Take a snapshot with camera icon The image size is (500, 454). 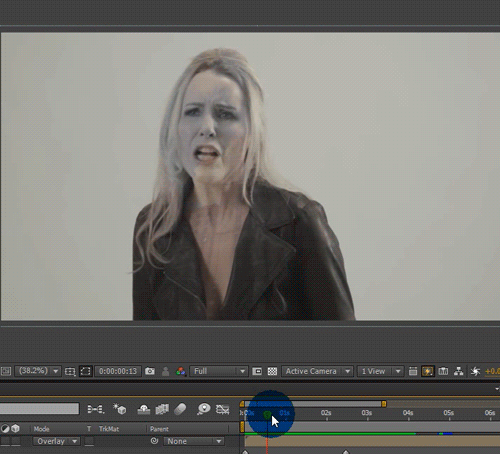pyautogui.click(x=150, y=371)
